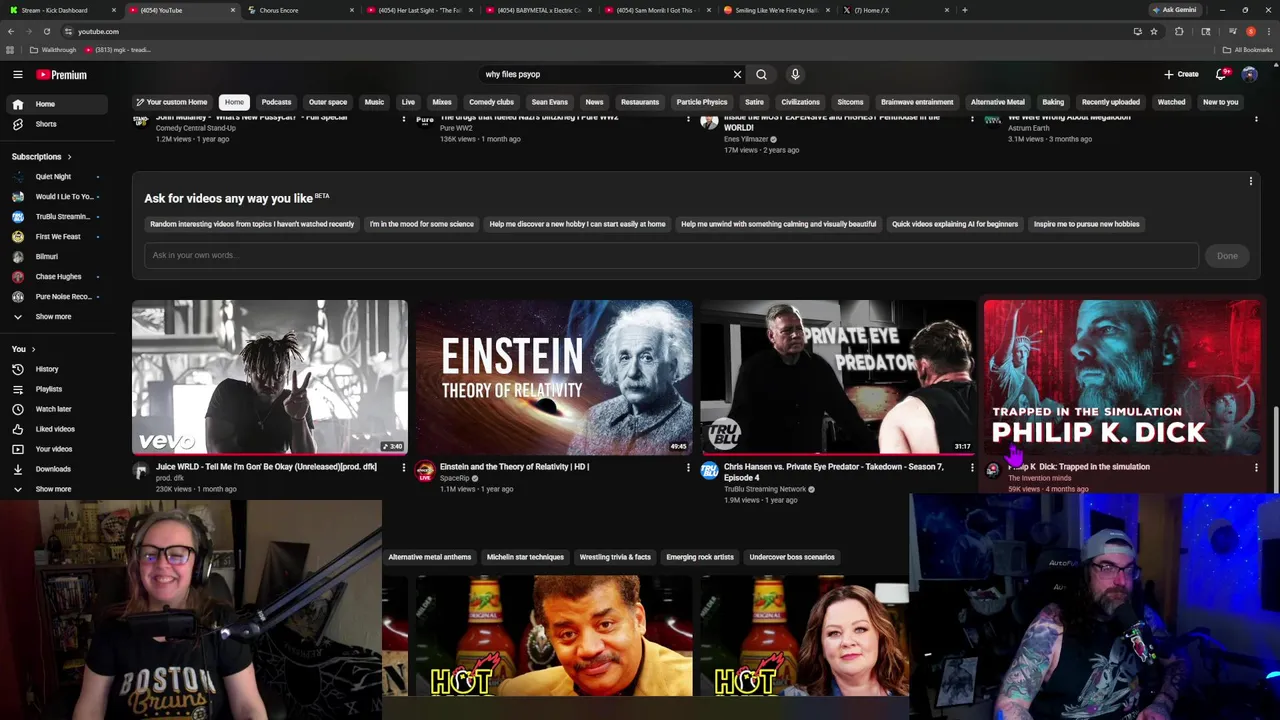Screen dimensions: 1280x720
Task: Expand Subscriptions section header
Action: [x=41, y=157]
